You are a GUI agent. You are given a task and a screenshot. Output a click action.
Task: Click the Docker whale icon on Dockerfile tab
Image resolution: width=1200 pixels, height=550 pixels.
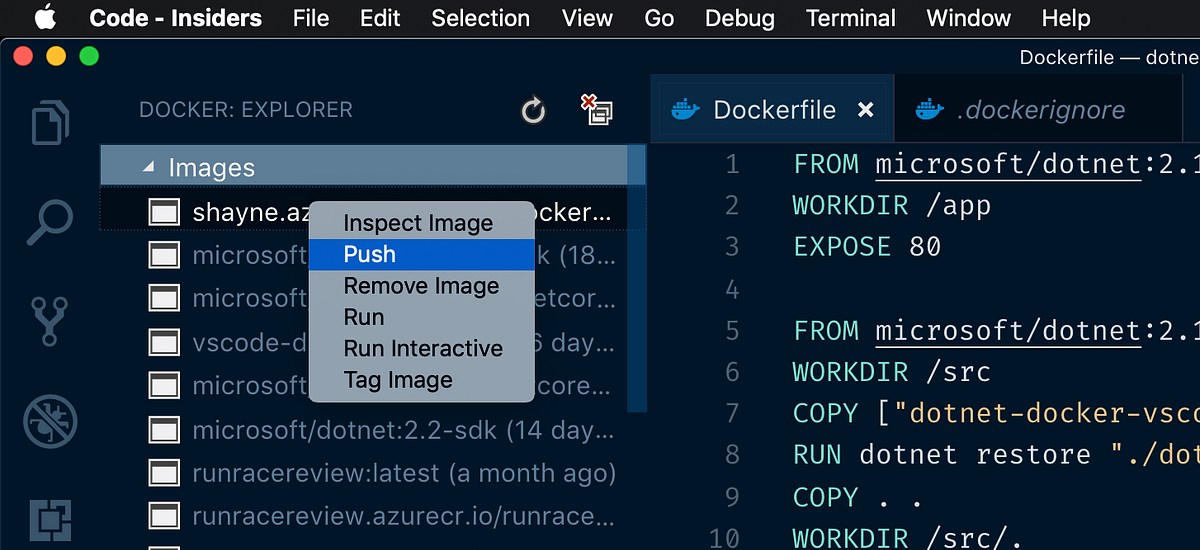click(685, 110)
